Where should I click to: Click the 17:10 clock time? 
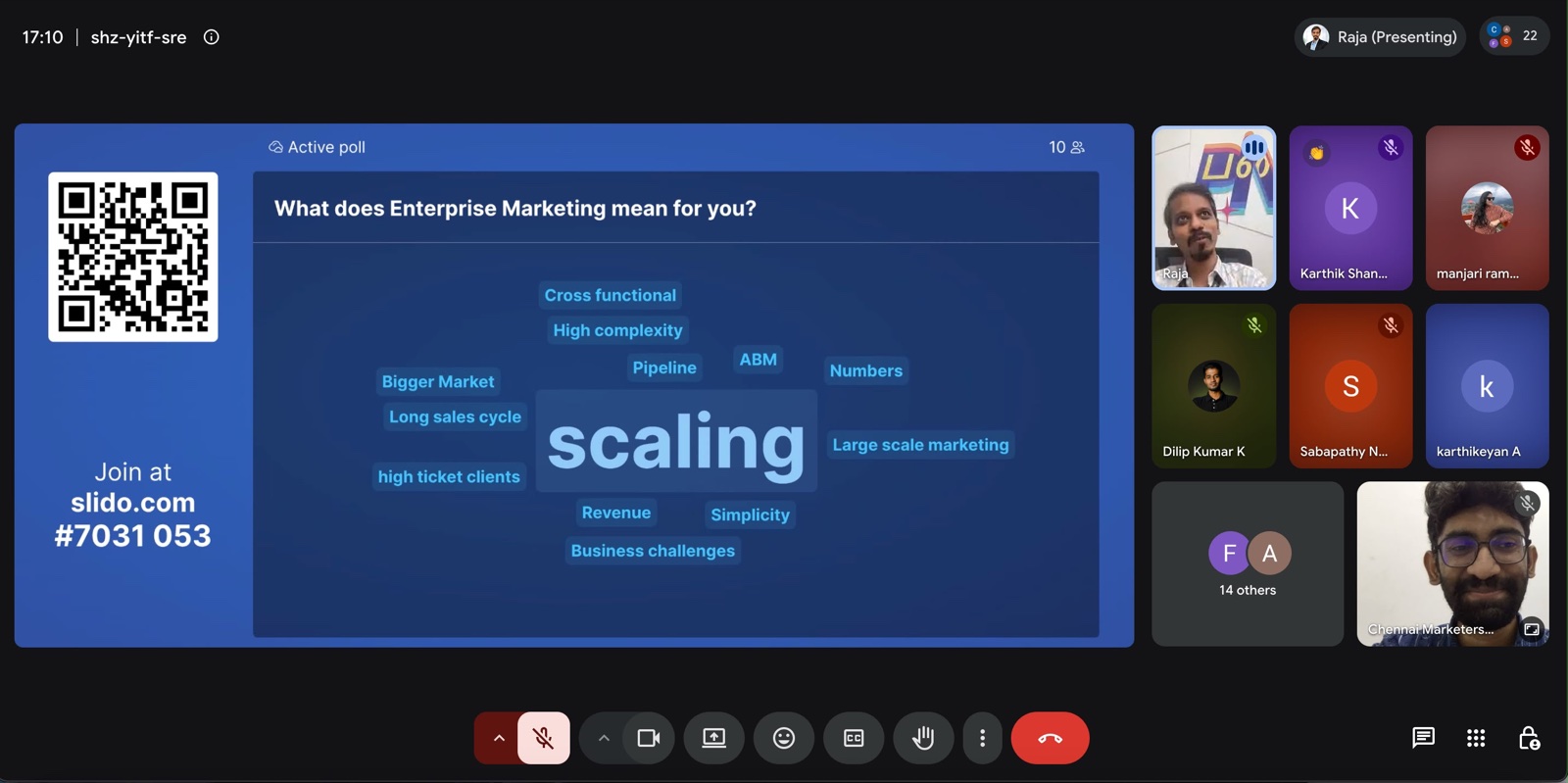click(42, 37)
